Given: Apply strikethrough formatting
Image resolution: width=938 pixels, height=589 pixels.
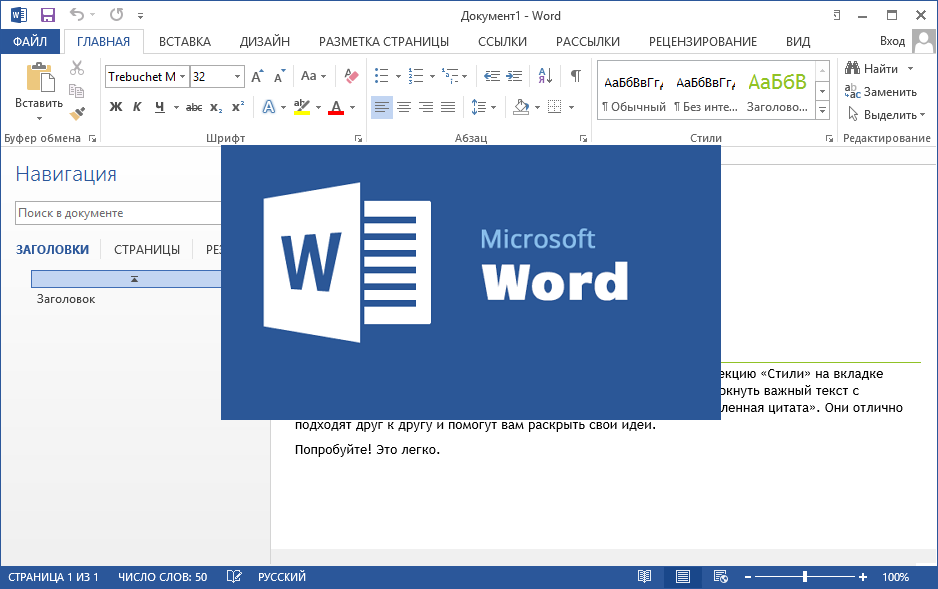Looking at the screenshot, I should [x=194, y=107].
